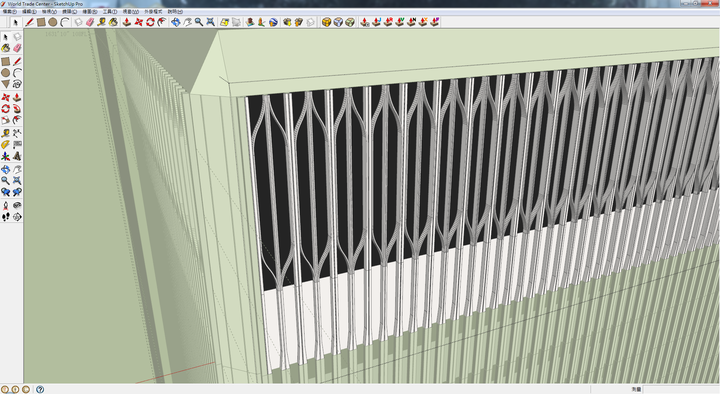
Task: Open the 檔案 (File) menu
Action: 10,11
